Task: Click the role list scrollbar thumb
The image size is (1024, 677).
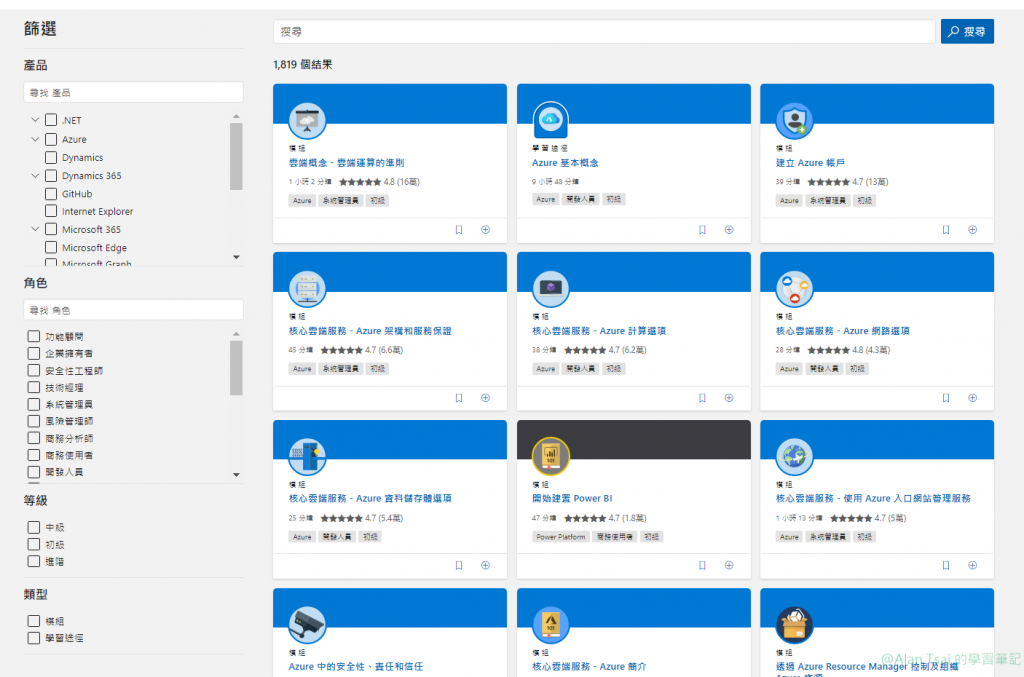Action: point(236,368)
